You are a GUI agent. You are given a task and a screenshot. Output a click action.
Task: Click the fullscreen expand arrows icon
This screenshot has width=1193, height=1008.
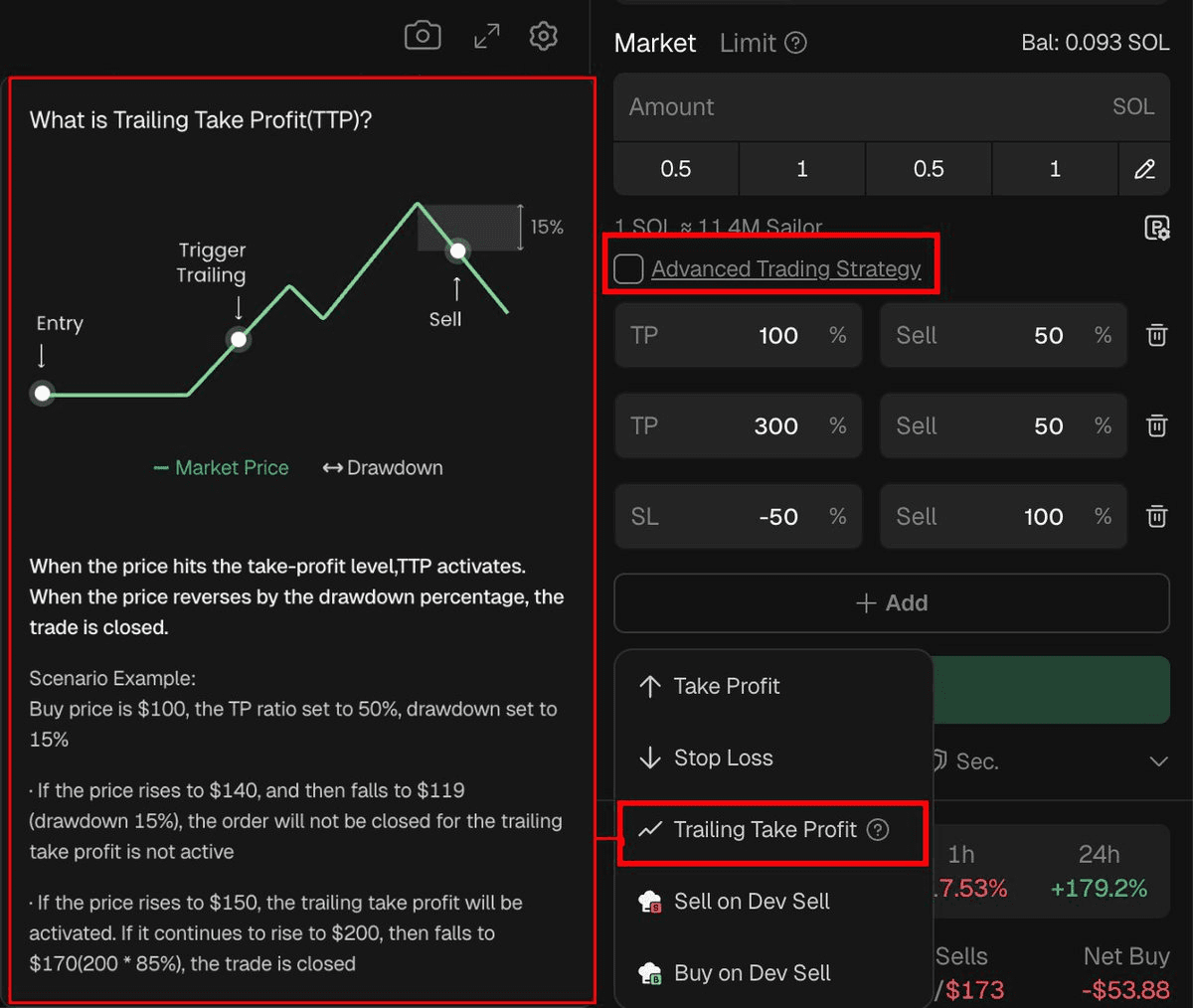tap(485, 35)
